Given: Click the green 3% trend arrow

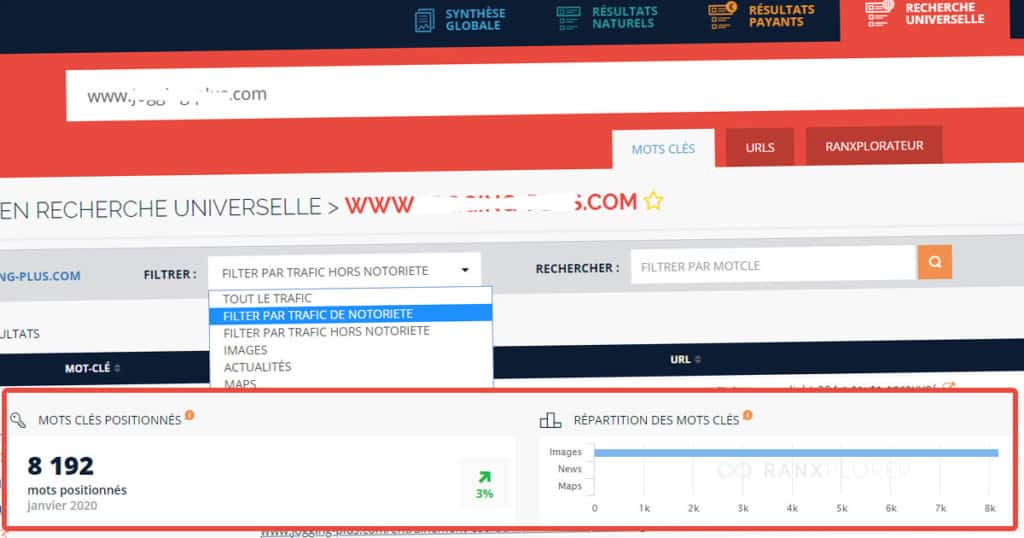Looking at the screenshot, I should point(485,477).
